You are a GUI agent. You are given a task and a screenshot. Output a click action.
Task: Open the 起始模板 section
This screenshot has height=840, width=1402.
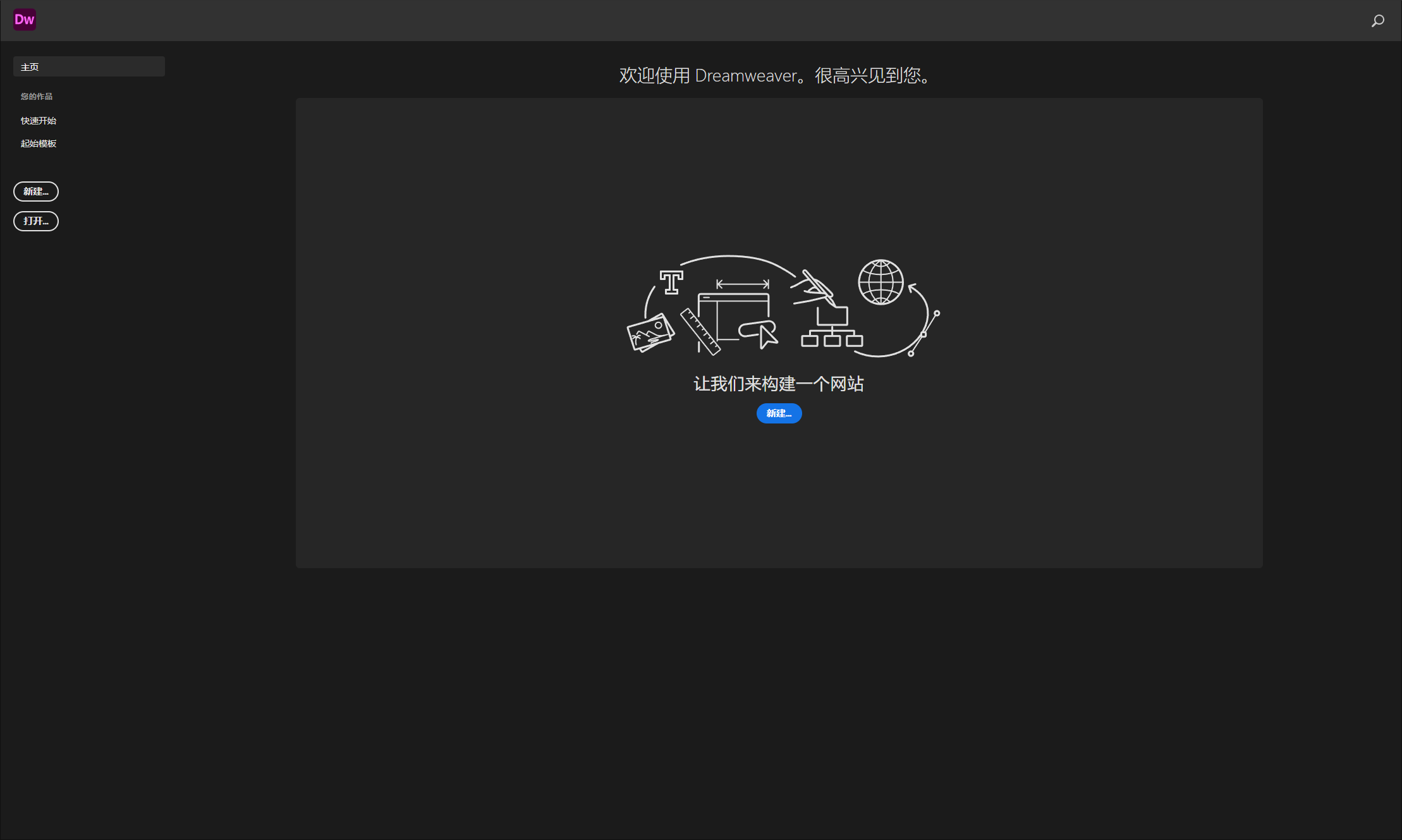tap(39, 143)
